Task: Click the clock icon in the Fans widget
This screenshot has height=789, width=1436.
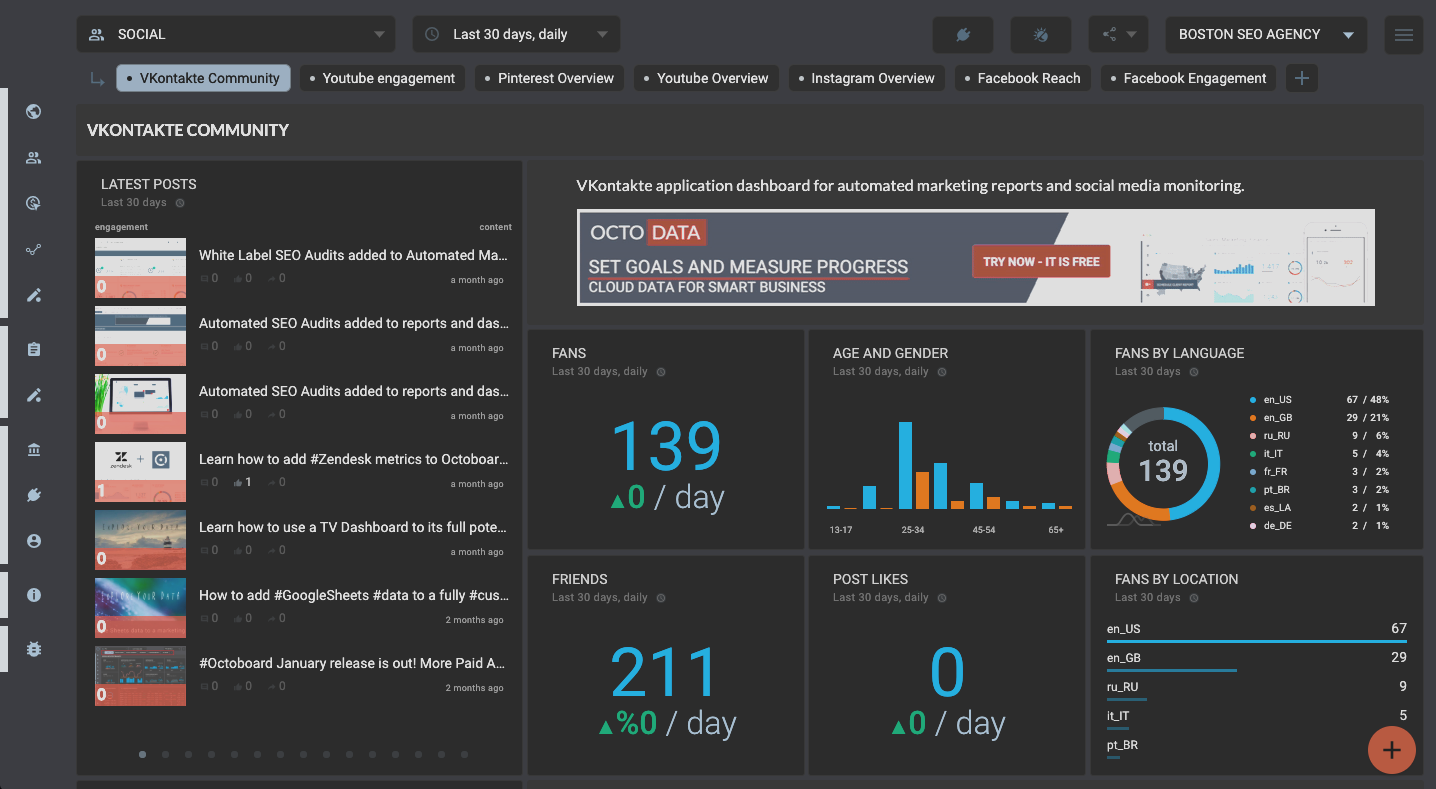Action: pos(661,372)
